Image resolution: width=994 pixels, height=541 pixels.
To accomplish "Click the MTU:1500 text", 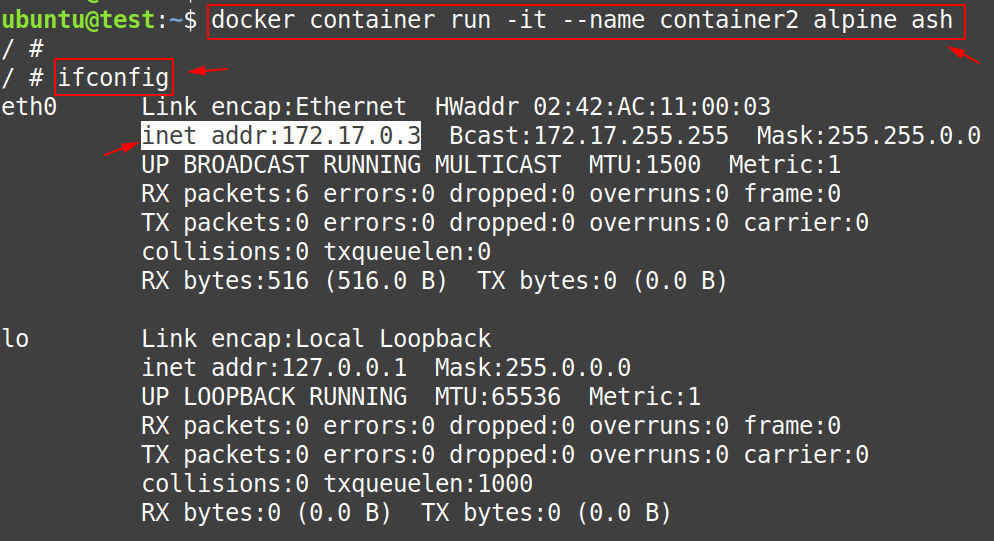I will pos(645,165).
